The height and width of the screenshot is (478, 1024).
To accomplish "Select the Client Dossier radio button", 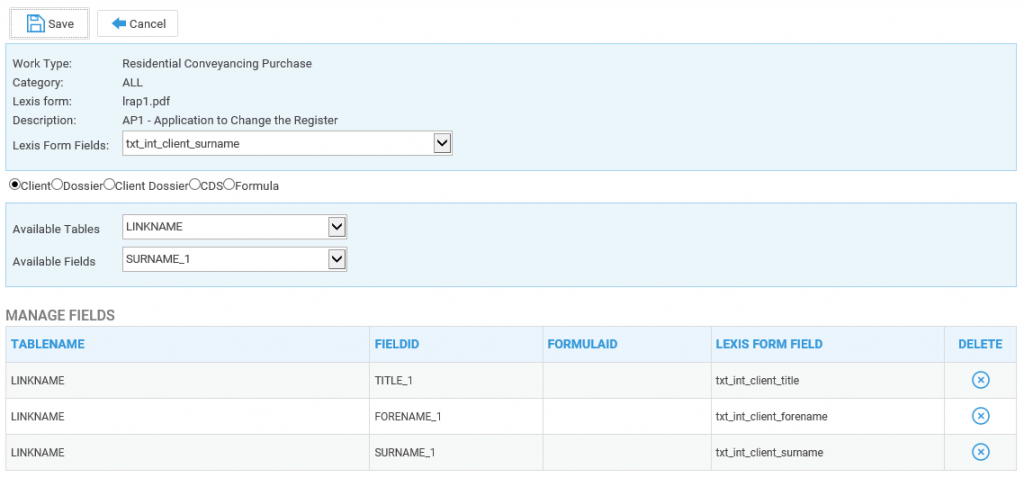I will (110, 185).
